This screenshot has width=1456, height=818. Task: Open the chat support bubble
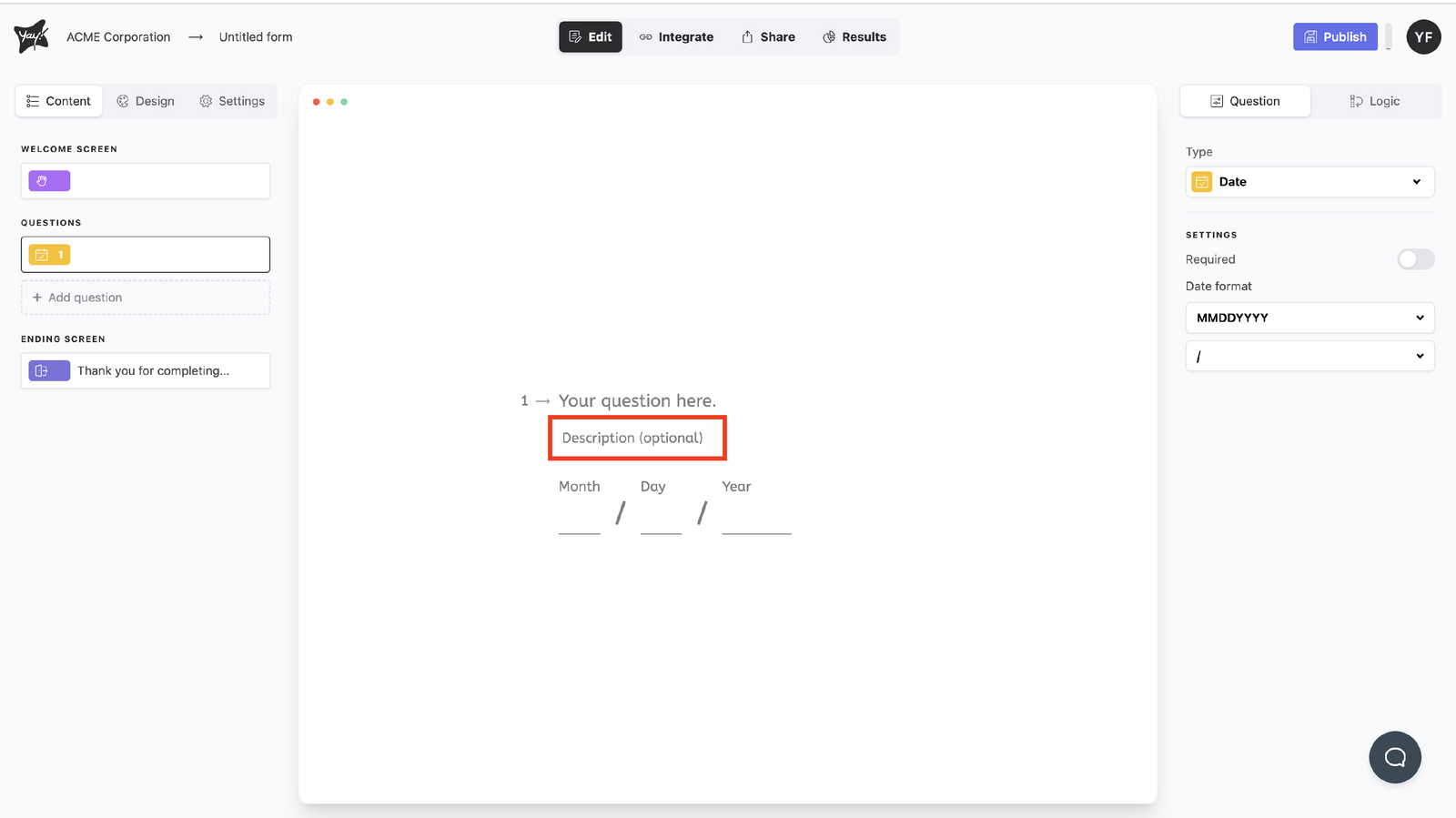1394,757
